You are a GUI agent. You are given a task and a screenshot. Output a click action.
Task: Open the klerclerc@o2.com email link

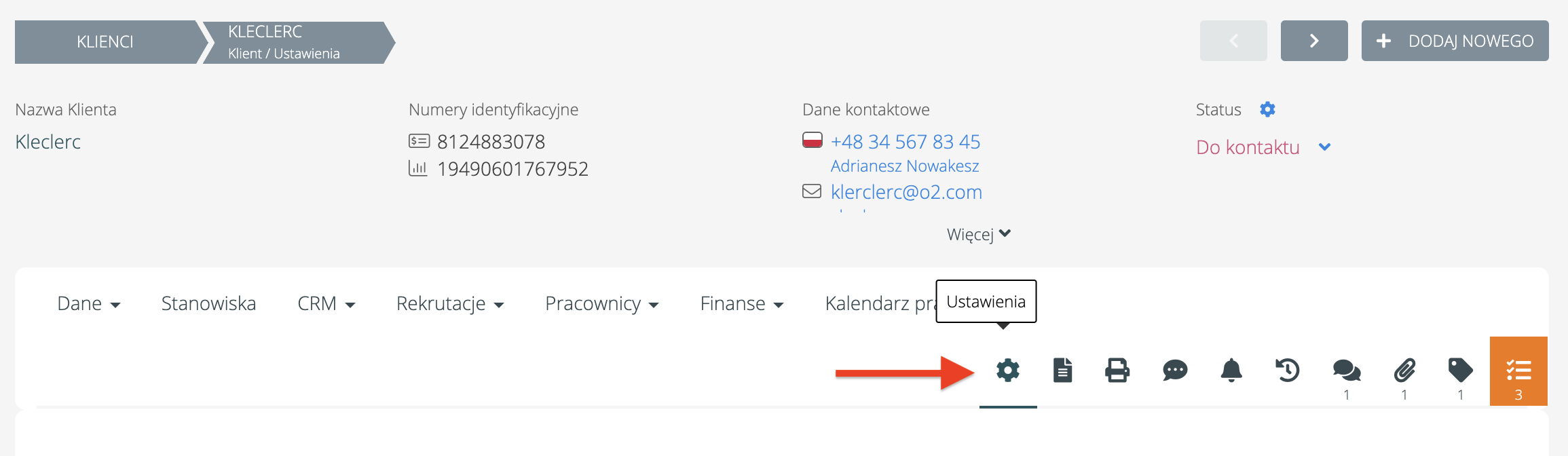tap(906, 192)
